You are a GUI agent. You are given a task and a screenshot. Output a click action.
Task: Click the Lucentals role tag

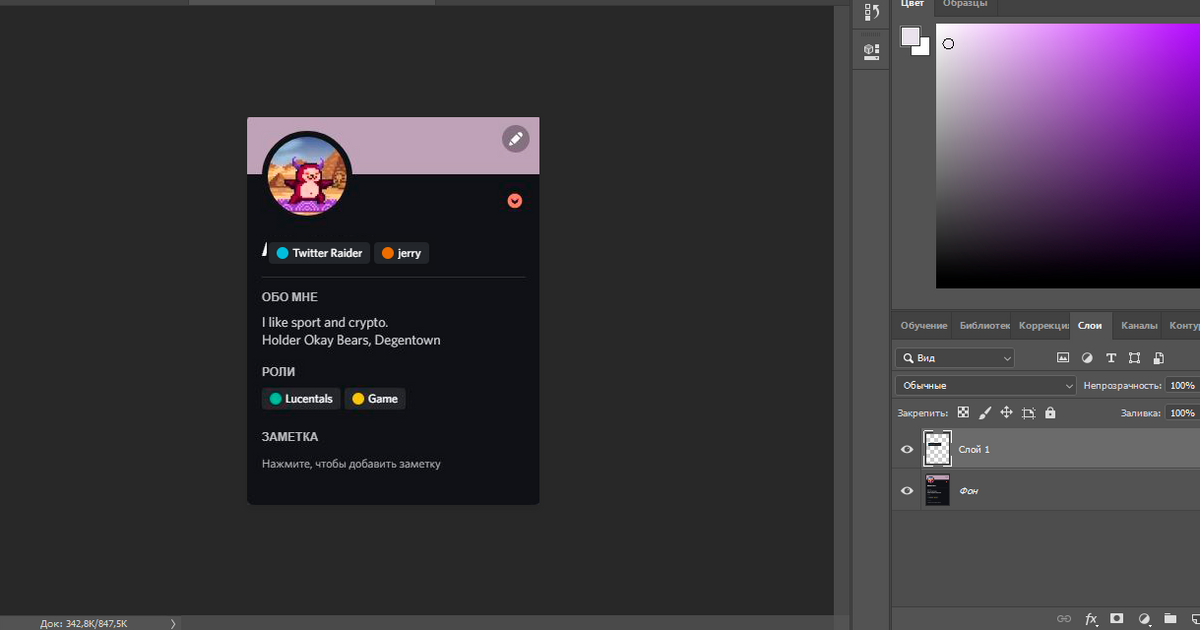(x=301, y=399)
